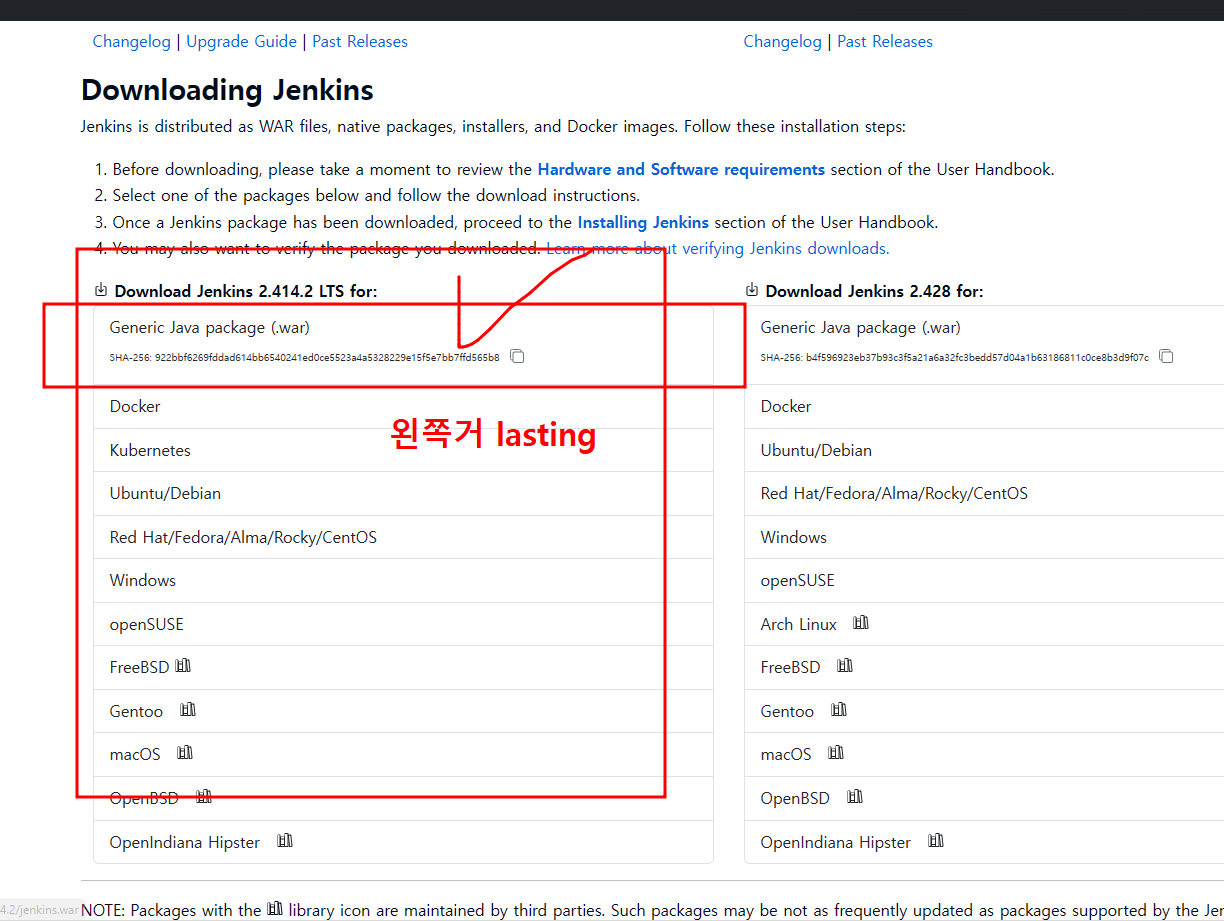Select Gentoo under the LTS release

(x=403, y=711)
